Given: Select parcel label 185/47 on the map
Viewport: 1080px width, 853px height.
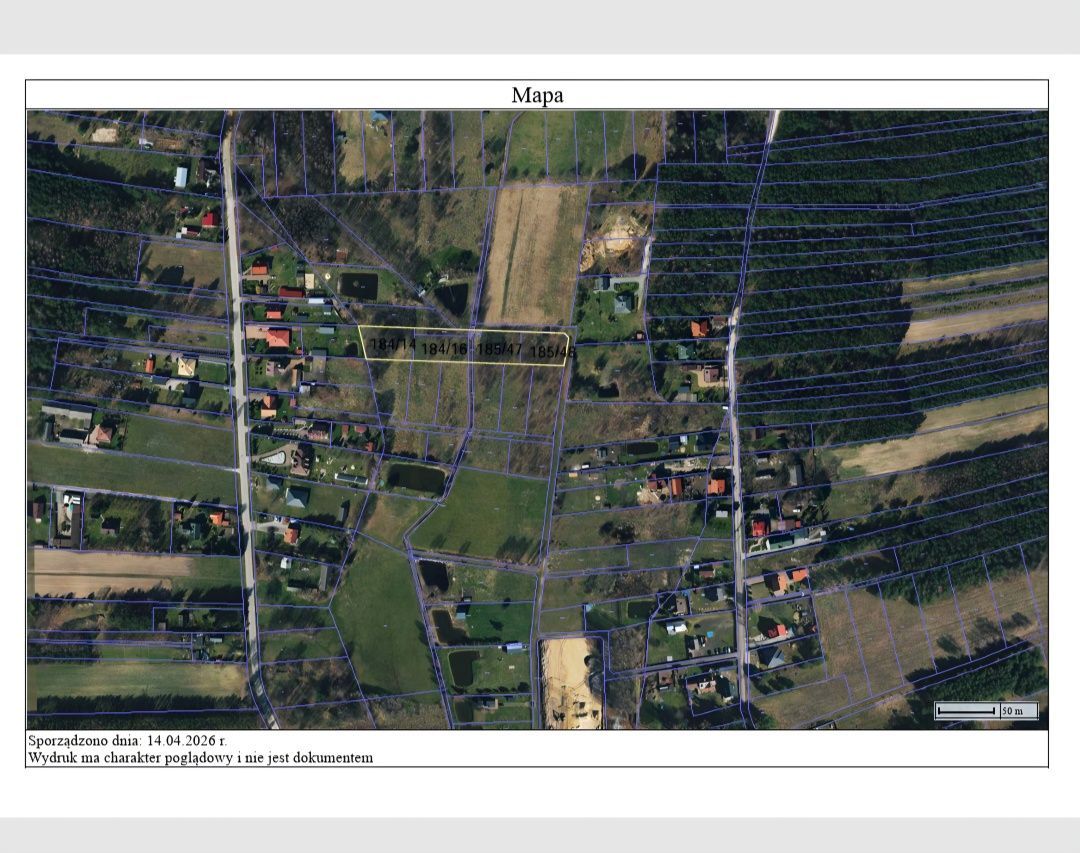Looking at the screenshot, I should coord(499,349).
